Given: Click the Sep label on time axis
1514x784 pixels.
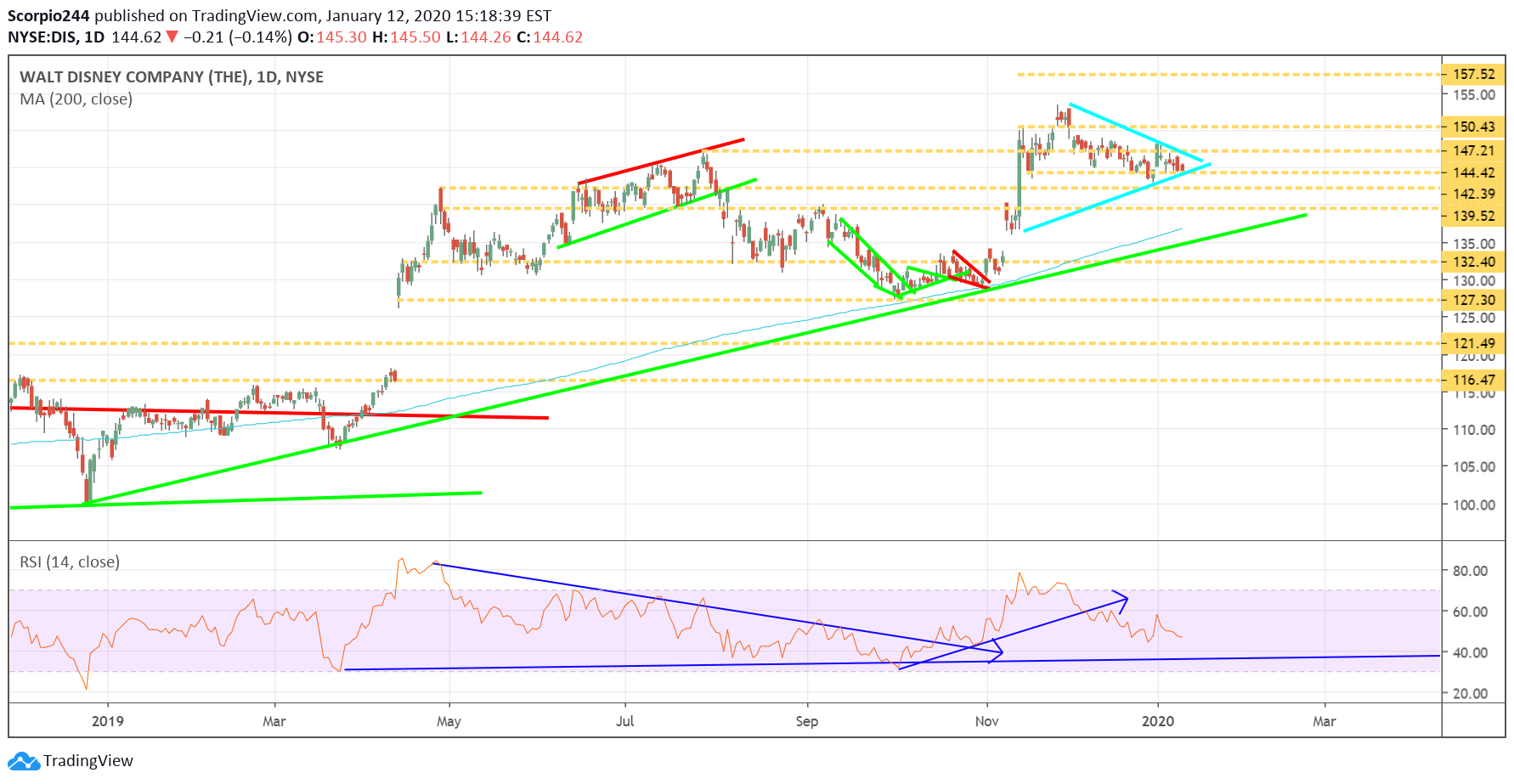Looking at the screenshot, I should pos(807,721).
